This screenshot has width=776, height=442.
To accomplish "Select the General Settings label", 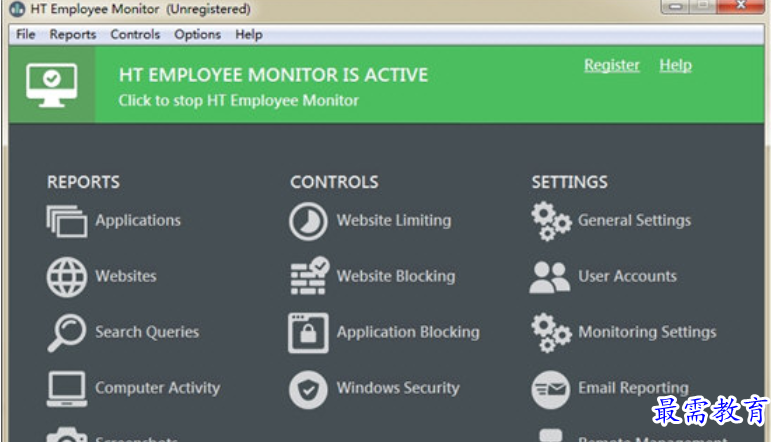I will (x=634, y=221).
